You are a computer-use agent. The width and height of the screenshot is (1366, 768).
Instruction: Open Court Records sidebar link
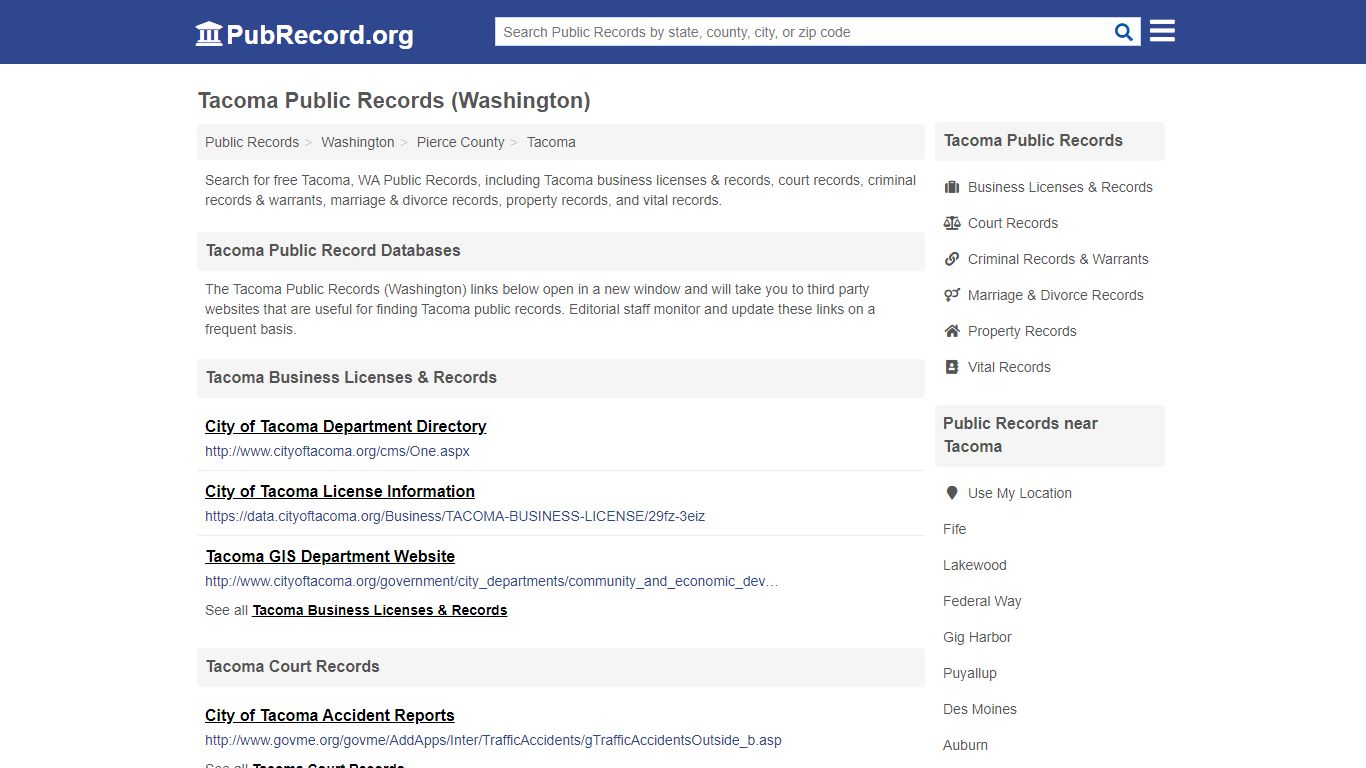(1013, 223)
